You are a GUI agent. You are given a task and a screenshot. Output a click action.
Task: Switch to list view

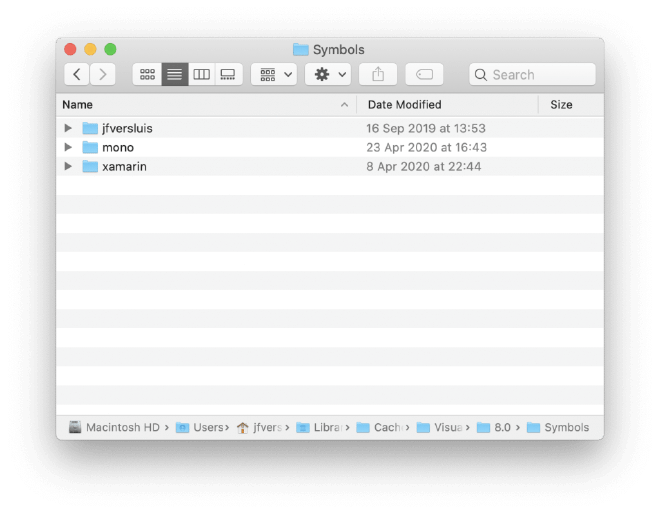coord(175,75)
